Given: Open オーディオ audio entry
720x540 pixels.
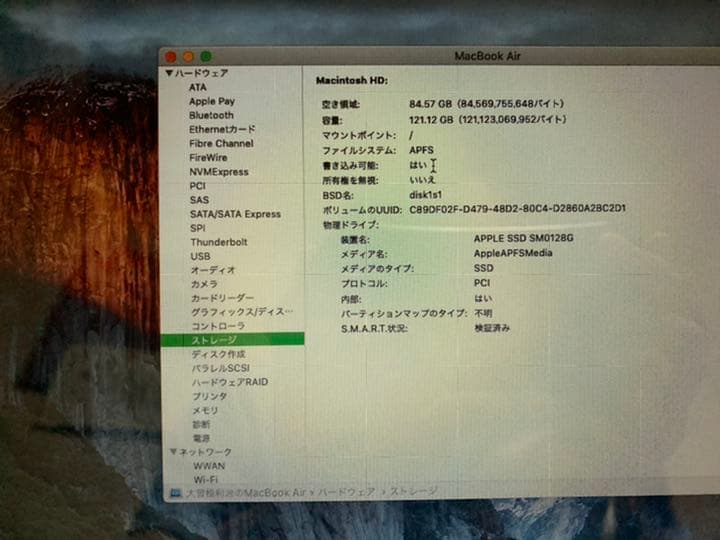Looking at the screenshot, I should 213,270.
